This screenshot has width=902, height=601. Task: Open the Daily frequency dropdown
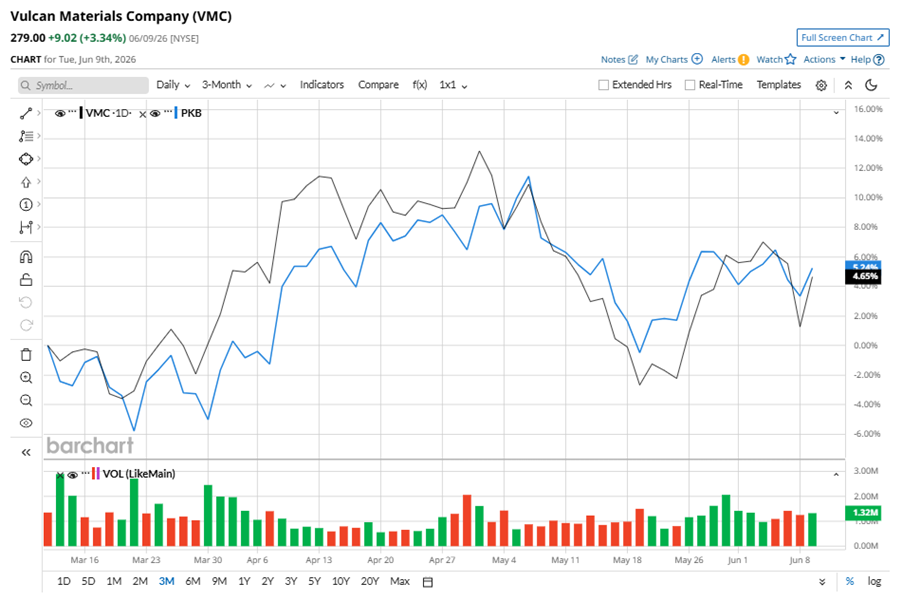173,85
